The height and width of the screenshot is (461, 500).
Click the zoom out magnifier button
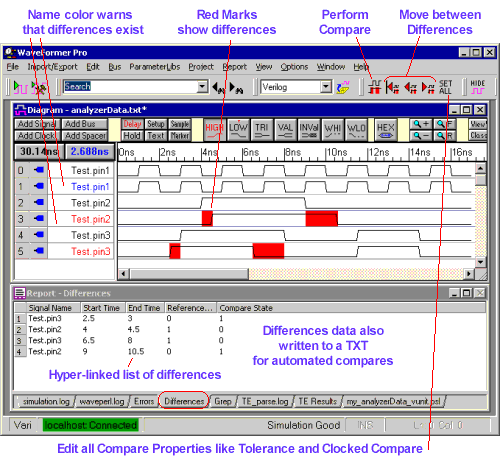421,135
